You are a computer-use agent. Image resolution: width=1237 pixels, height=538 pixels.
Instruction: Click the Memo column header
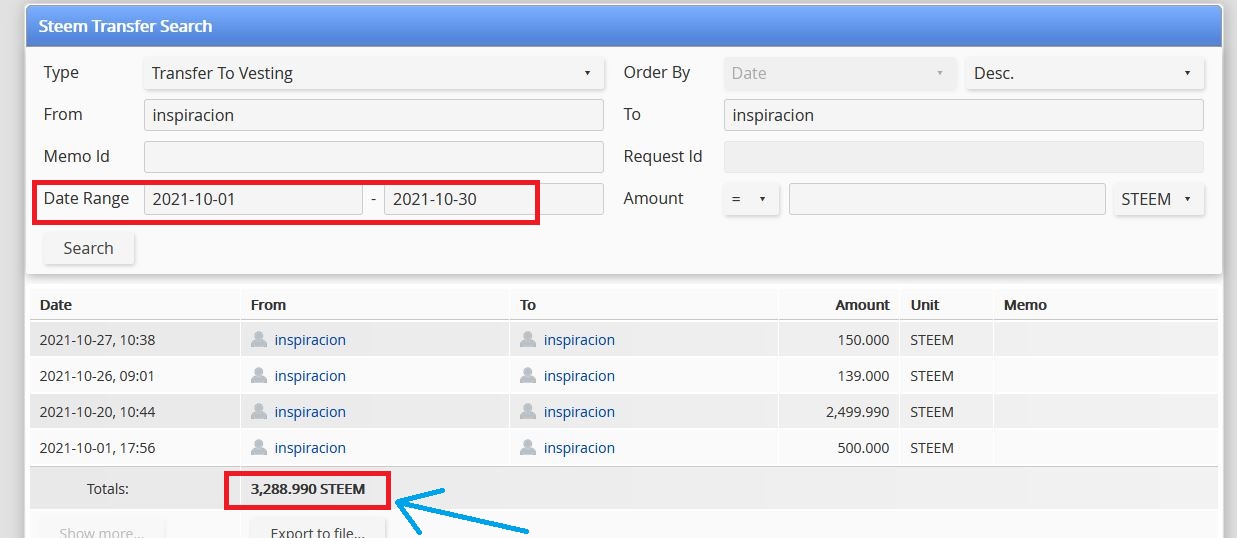point(1025,305)
